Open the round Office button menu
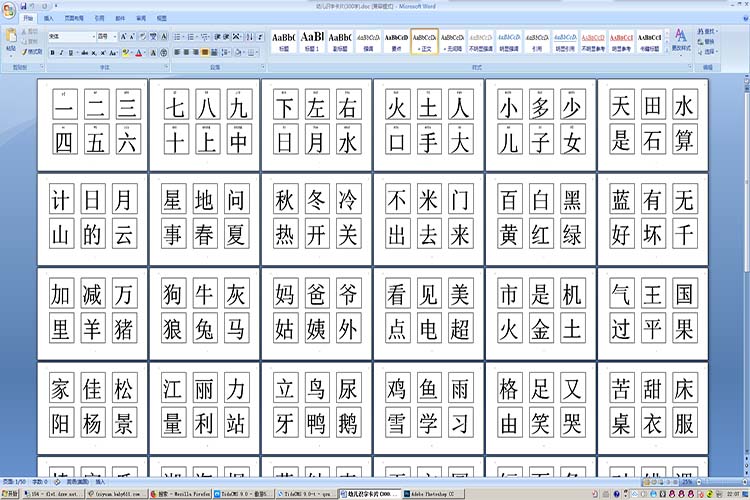Image resolution: width=750 pixels, height=500 pixels. (x=8, y=11)
